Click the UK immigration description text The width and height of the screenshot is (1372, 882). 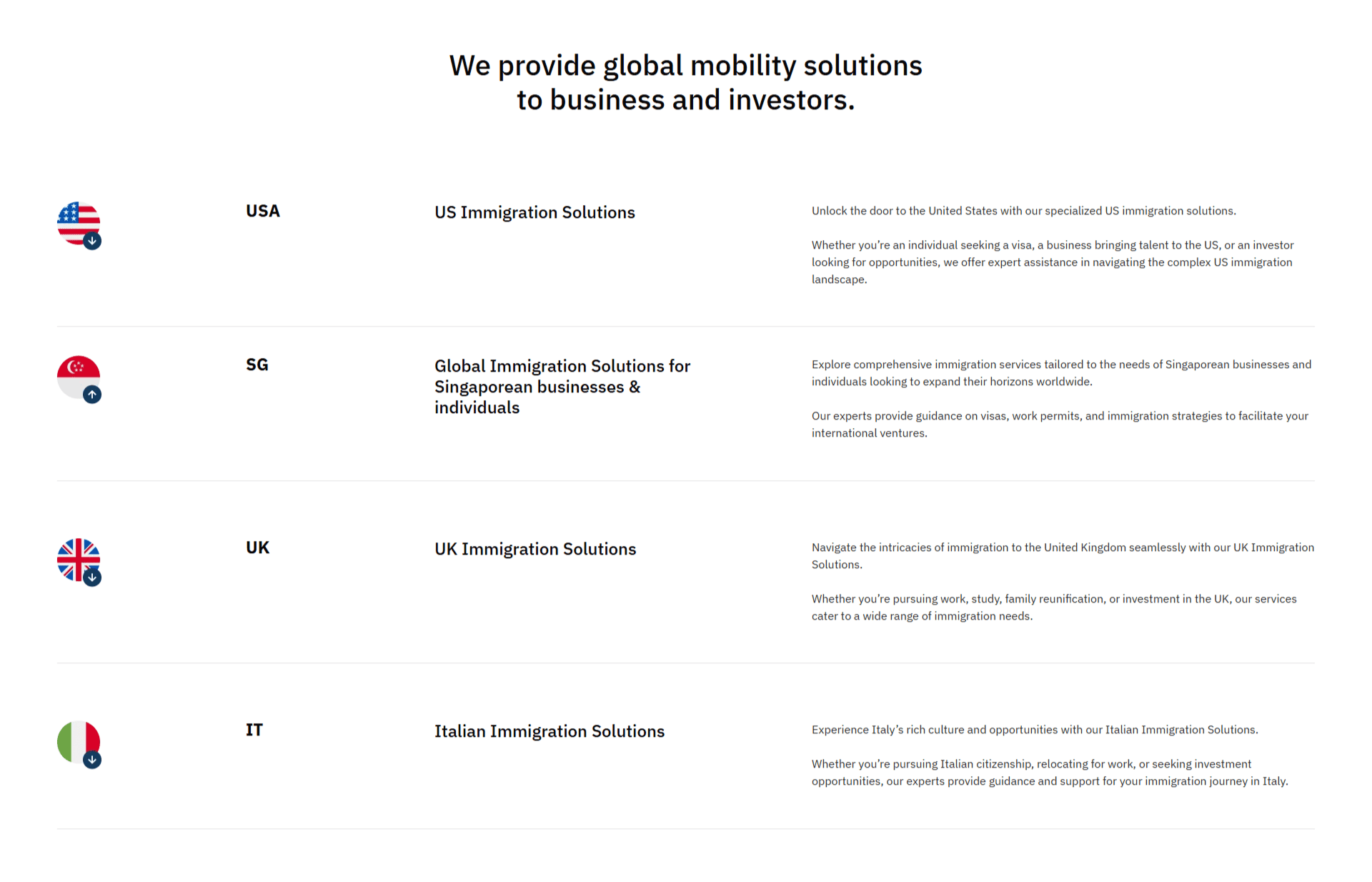pyautogui.click(x=1062, y=556)
